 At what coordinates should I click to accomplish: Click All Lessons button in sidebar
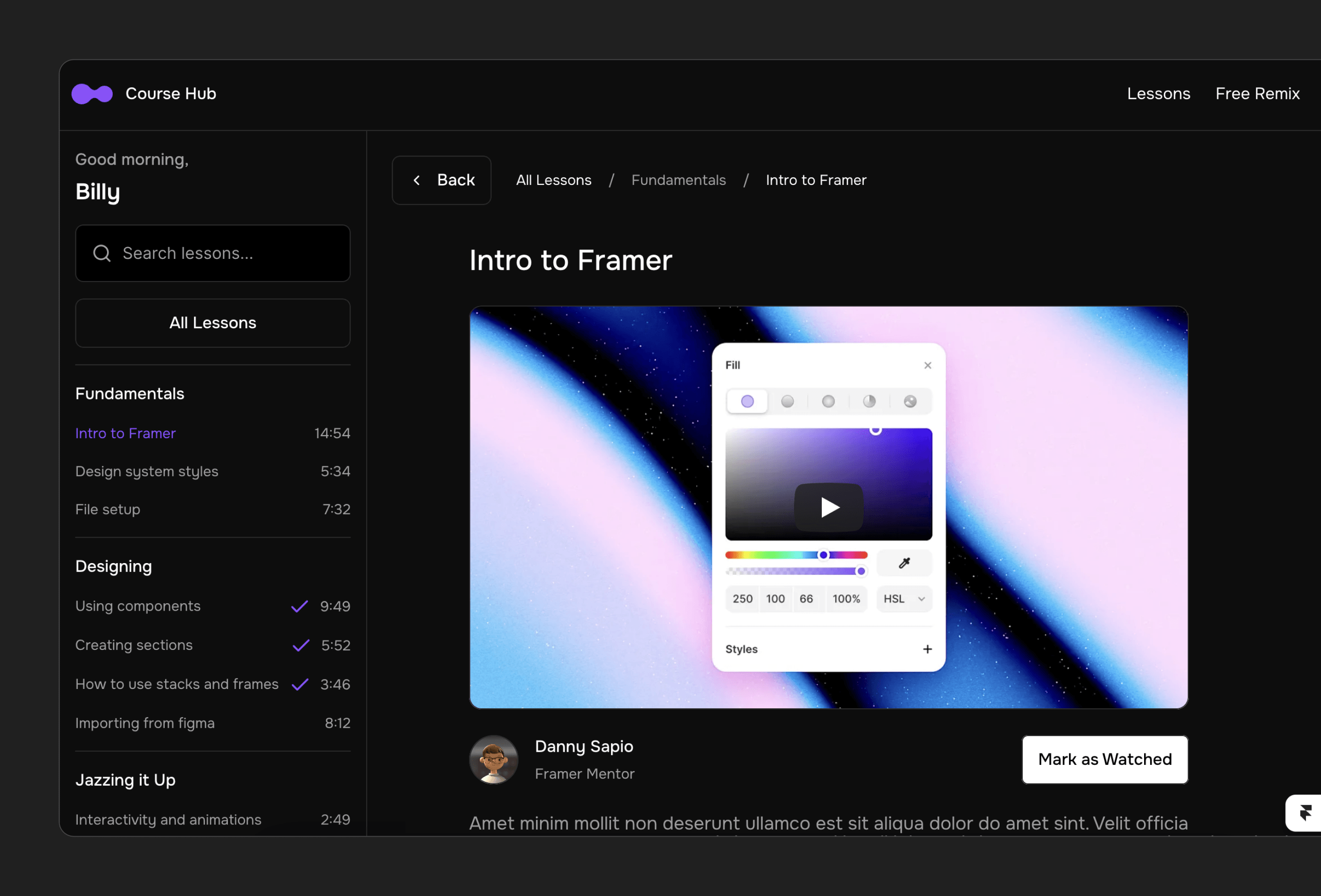pos(212,322)
